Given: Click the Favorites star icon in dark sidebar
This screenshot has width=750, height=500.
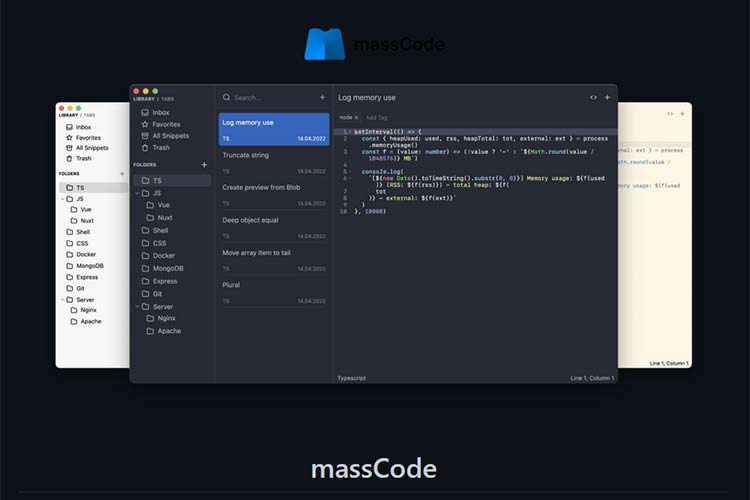Looking at the screenshot, I should [144, 124].
